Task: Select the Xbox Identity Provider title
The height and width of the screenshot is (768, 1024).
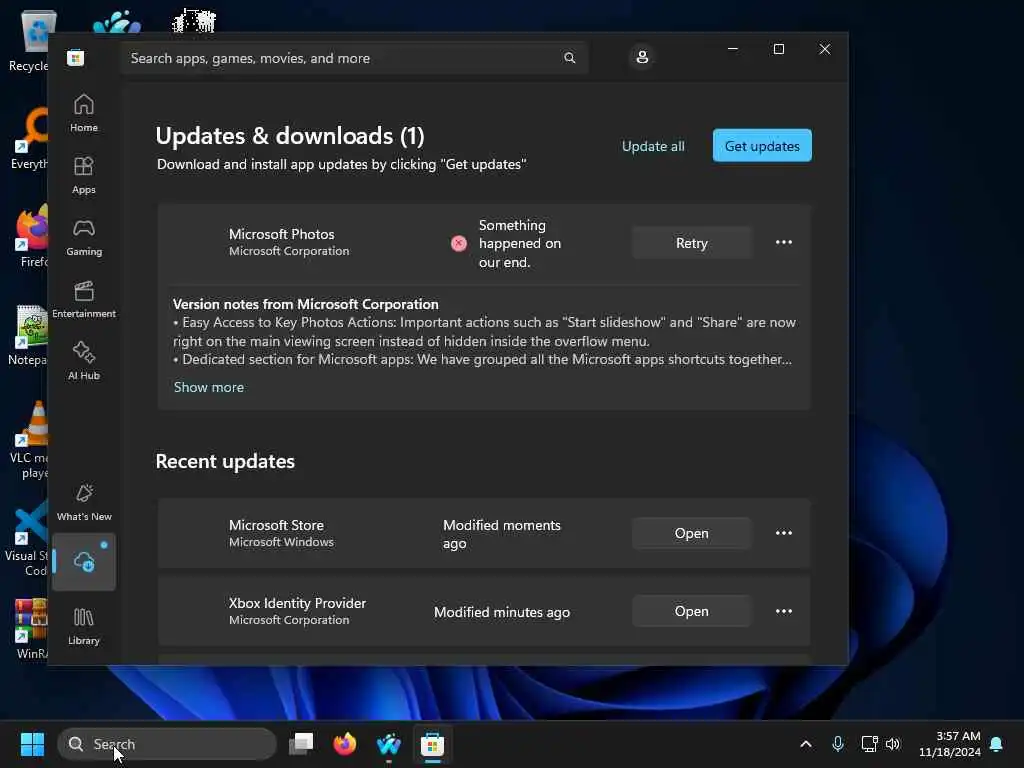Action: (x=297, y=603)
